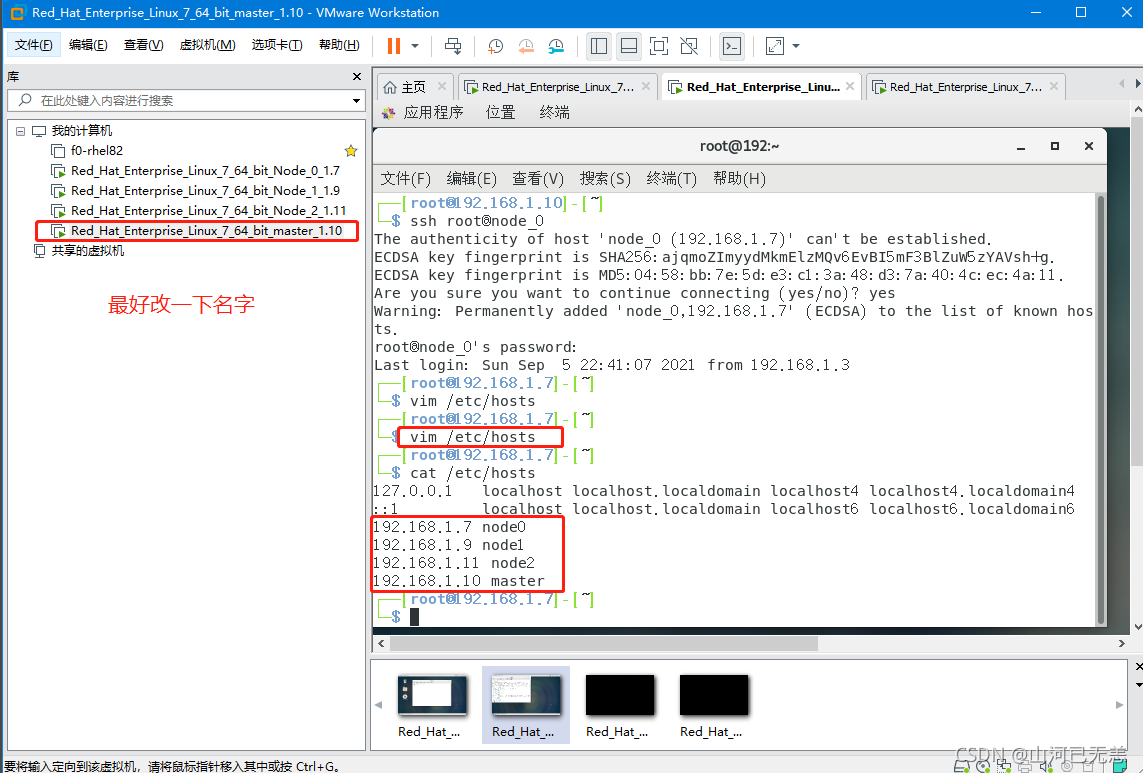1143x773 pixels.
Task: Close the last Red_Hat_Enterprise_Linux_7 tab
Action: coord(1054,86)
